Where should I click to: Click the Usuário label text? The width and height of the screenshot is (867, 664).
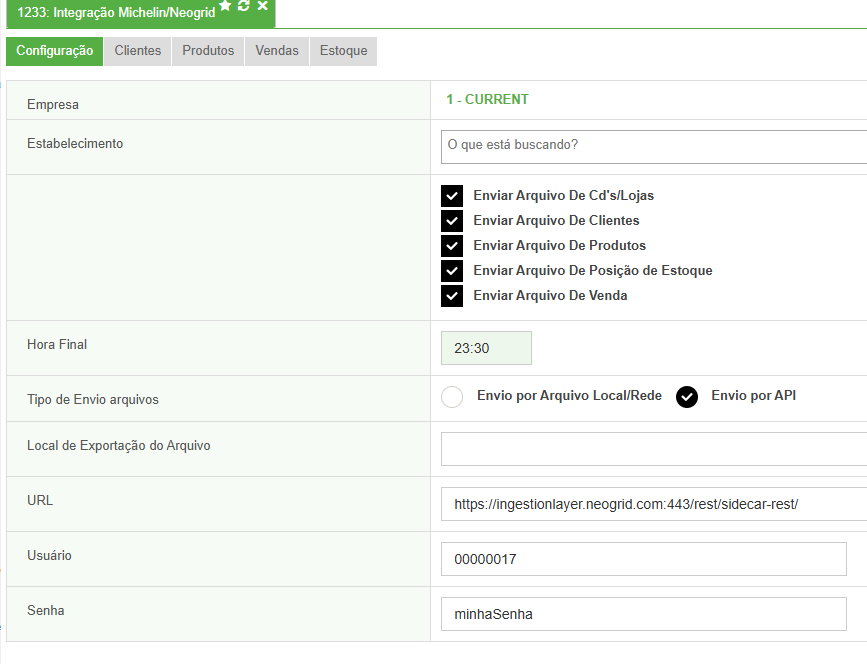[49, 556]
